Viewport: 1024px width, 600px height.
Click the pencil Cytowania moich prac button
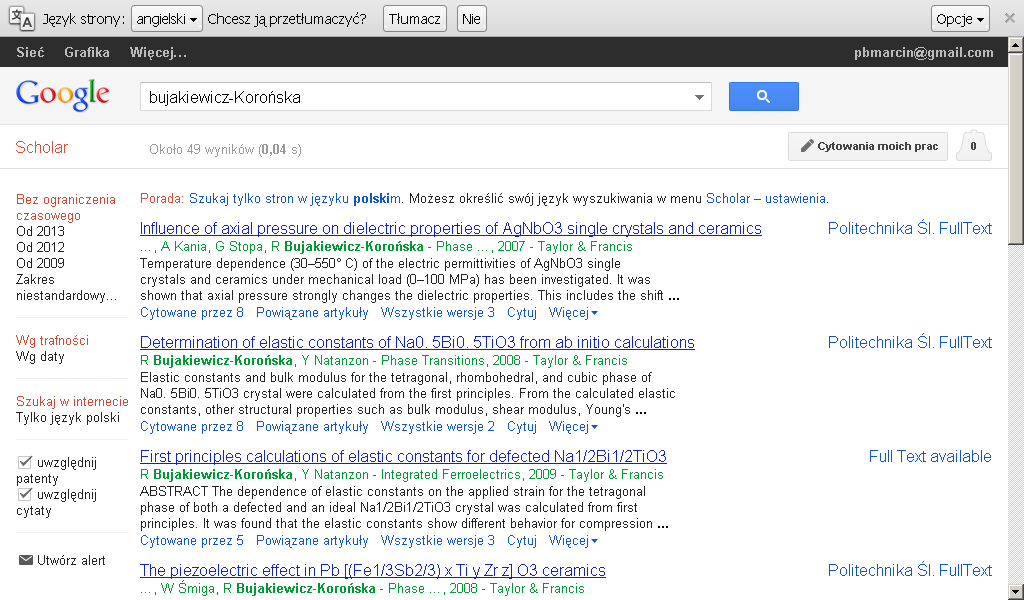coord(867,146)
